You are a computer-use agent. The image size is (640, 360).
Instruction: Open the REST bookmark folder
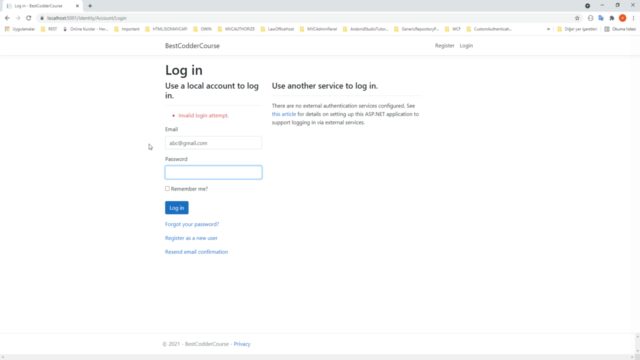click(x=49, y=29)
